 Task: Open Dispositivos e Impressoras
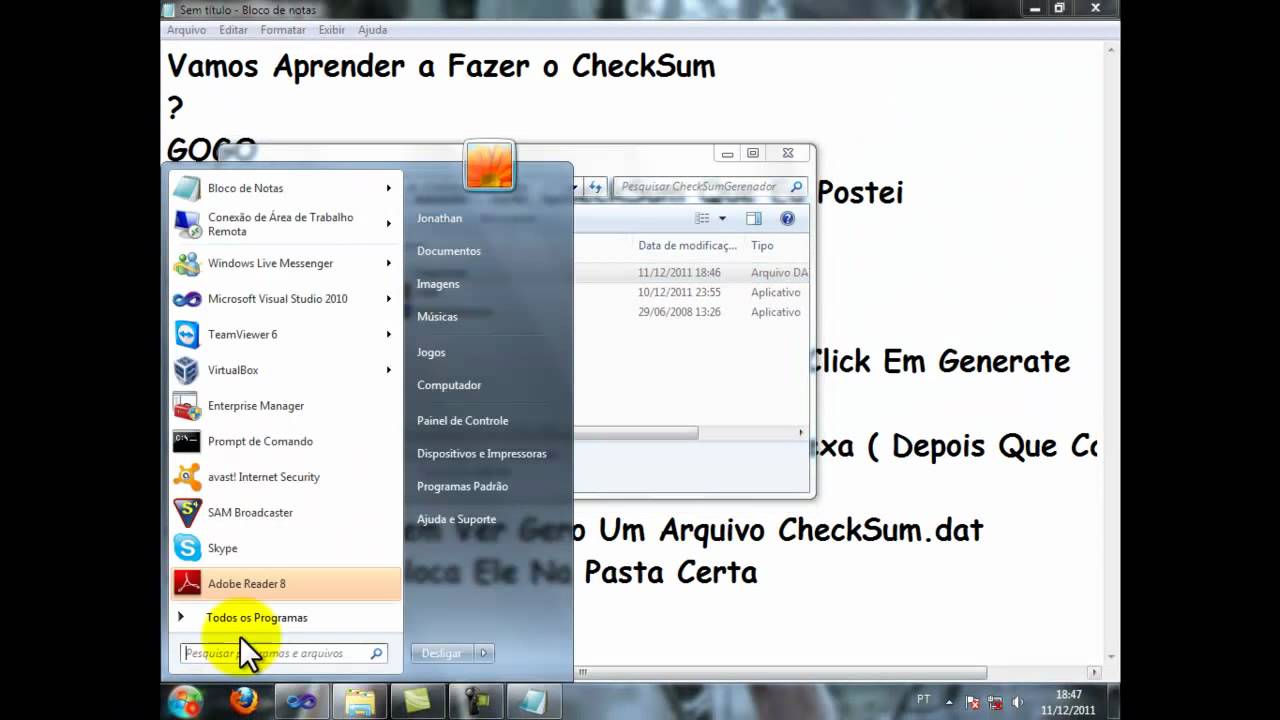482,454
